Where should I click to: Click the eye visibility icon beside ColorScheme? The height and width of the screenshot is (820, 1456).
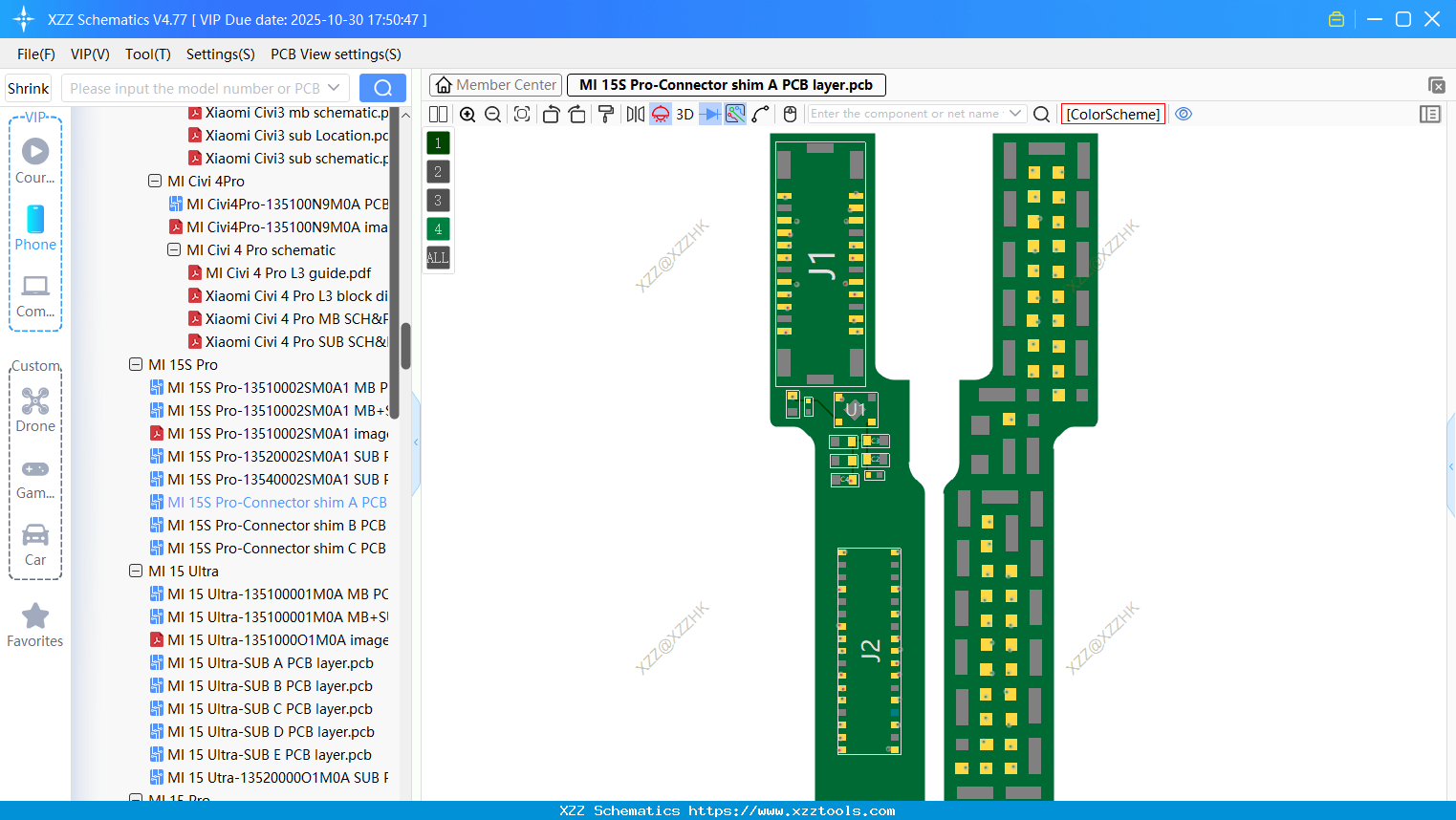(1184, 114)
